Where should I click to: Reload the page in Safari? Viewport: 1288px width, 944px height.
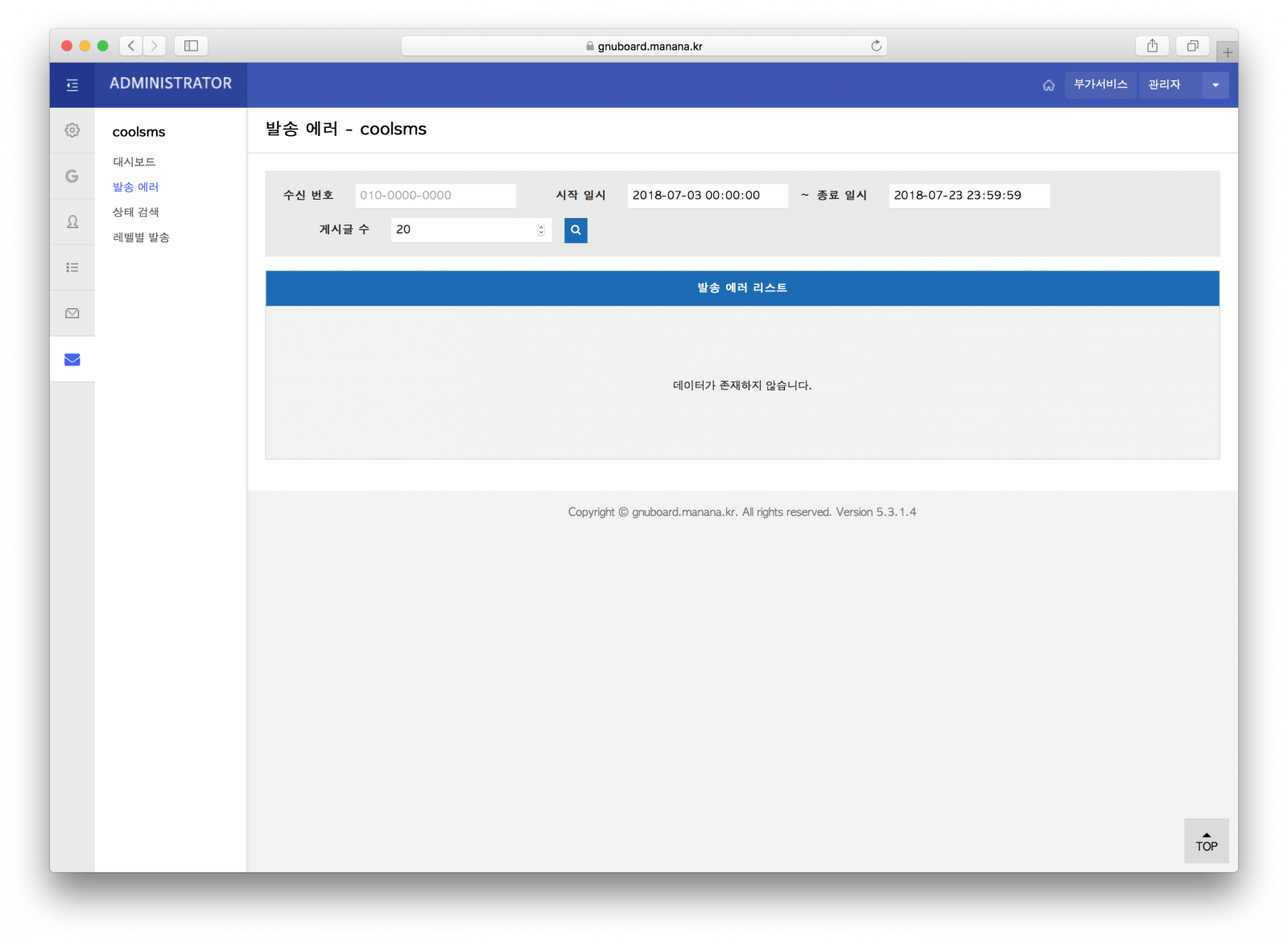click(876, 46)
